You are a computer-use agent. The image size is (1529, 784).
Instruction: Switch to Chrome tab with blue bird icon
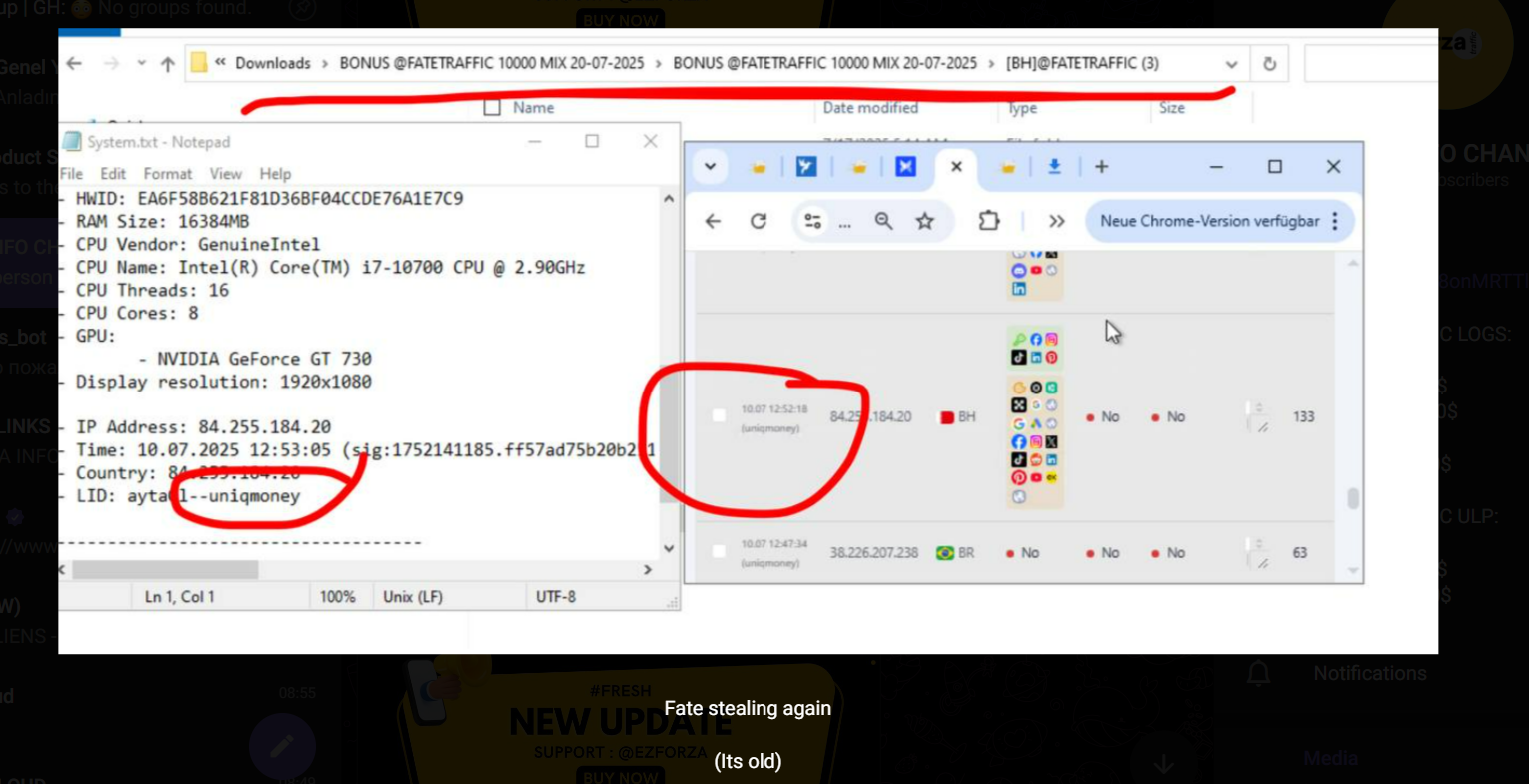(x=806, y=167)
